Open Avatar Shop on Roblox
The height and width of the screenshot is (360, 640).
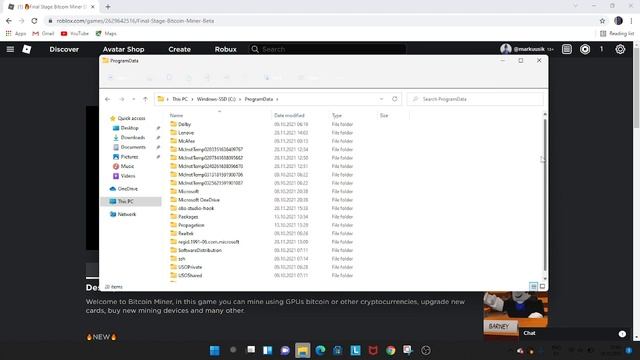(x=123, y=49)
